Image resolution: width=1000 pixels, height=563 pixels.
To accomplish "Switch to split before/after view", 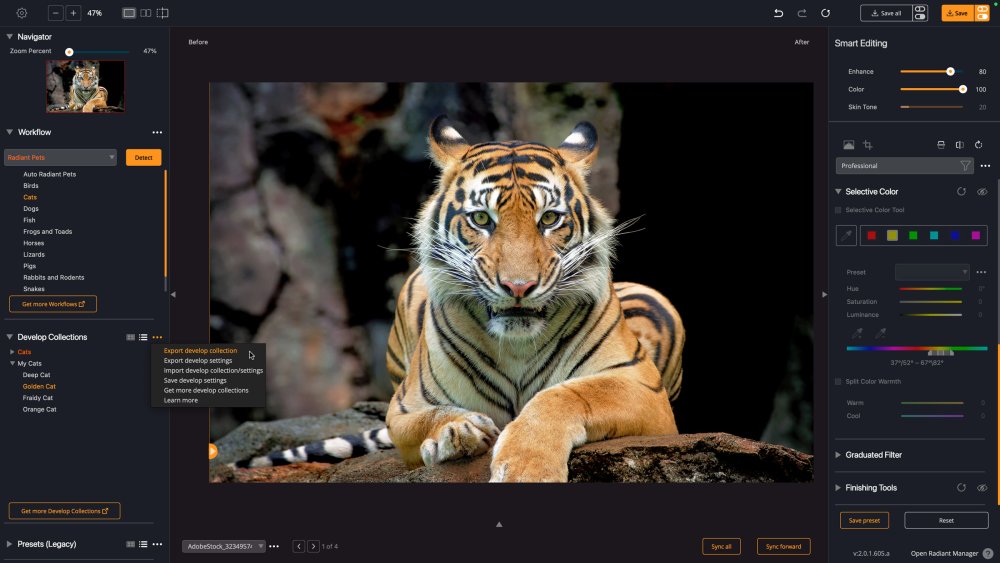I will (x=163, y=13).
